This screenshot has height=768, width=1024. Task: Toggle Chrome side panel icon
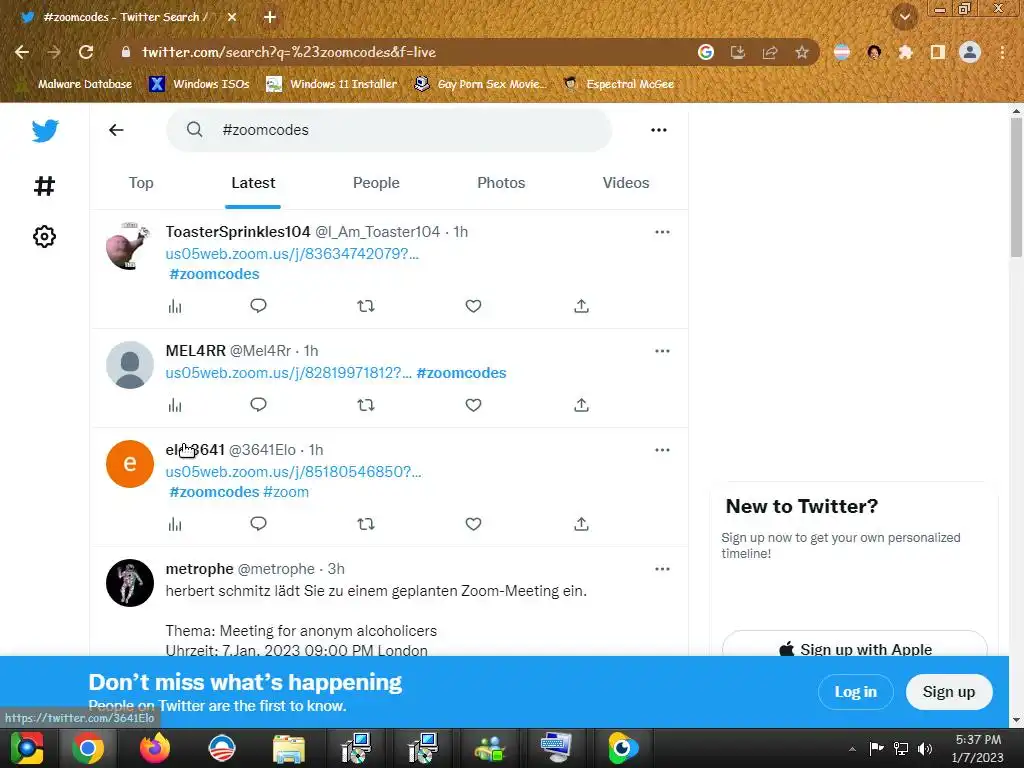click(x=938, y=52)
